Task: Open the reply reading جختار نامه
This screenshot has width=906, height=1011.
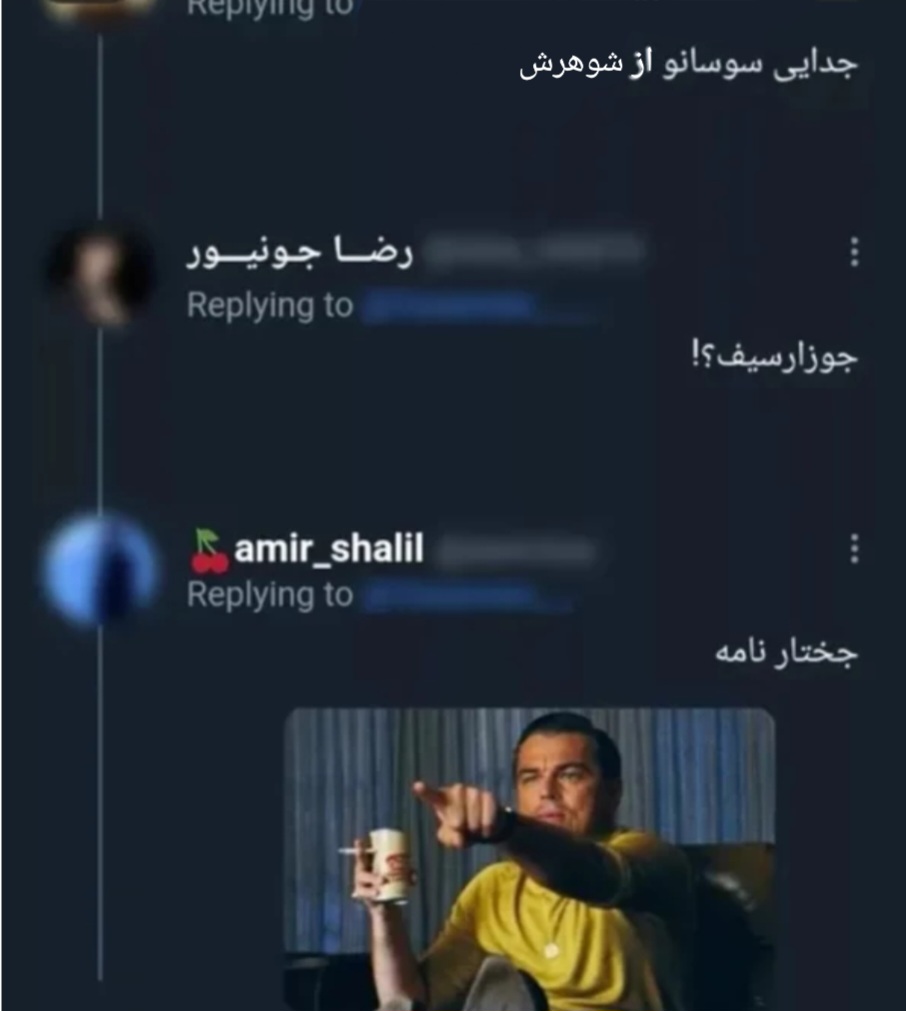Action: coord(787,652)
